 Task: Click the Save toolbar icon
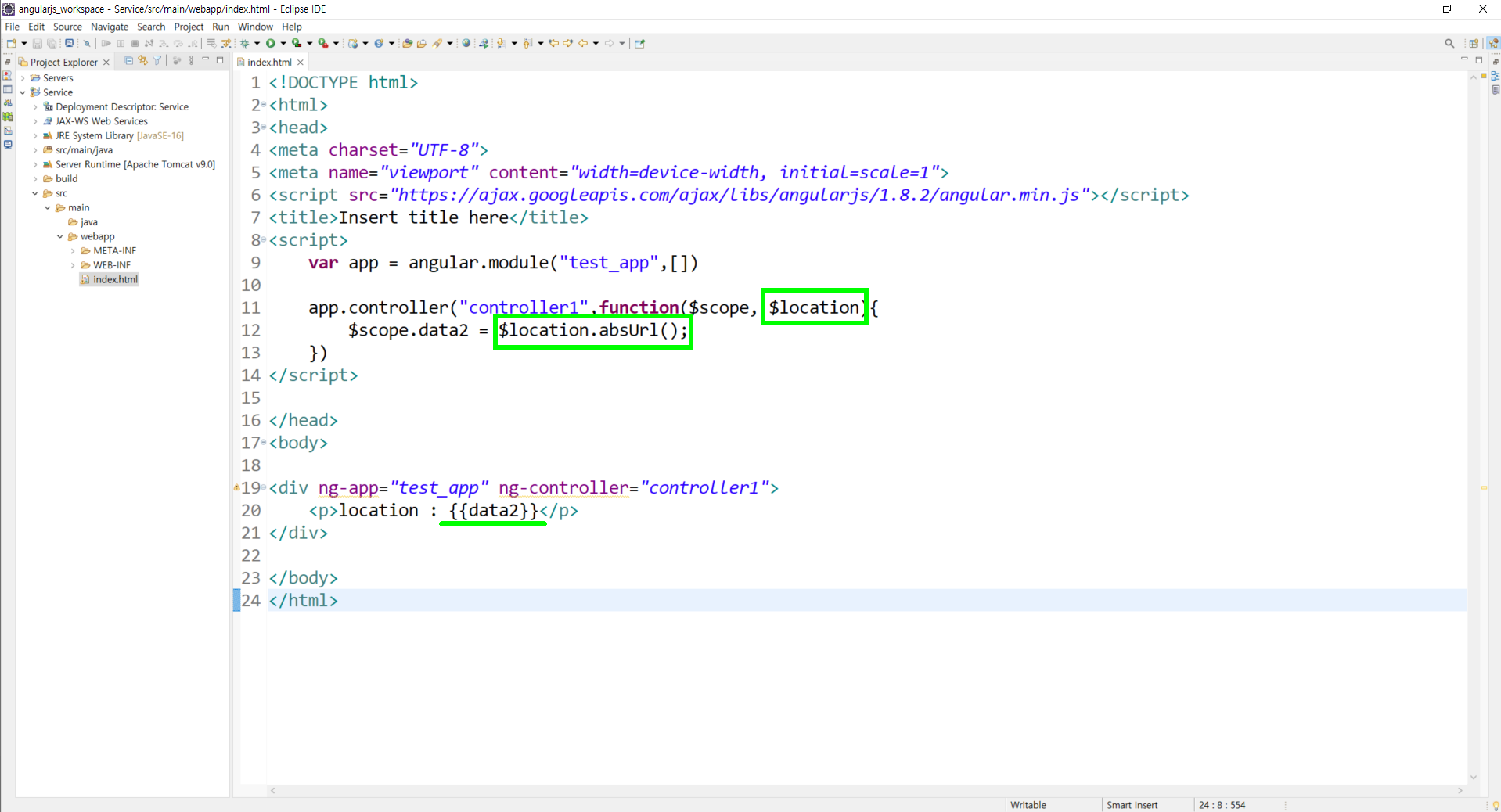click(x=38, y=44)
